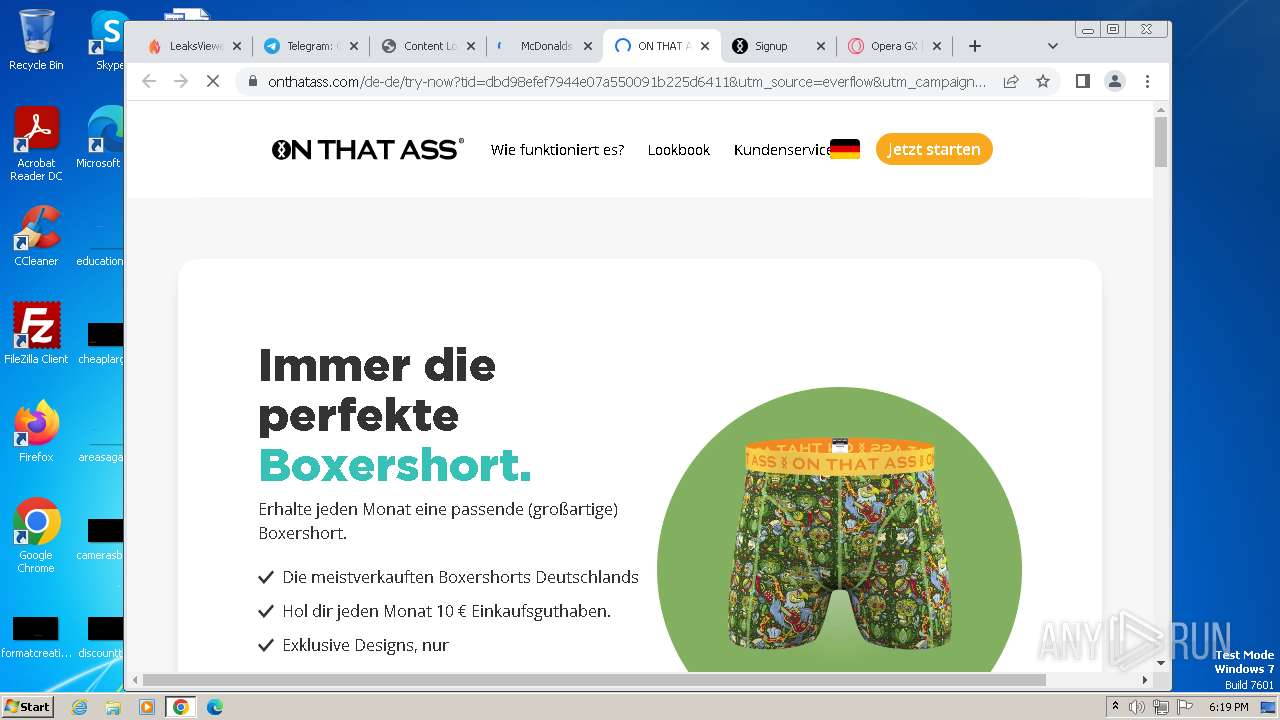Click the address bar URL

point(626,81)
